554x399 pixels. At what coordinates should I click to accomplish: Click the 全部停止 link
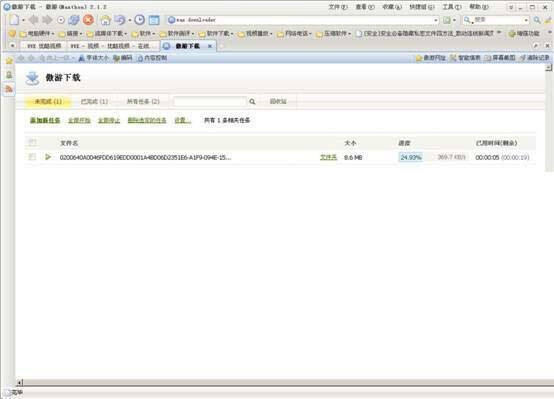click(x=109, y=121)
